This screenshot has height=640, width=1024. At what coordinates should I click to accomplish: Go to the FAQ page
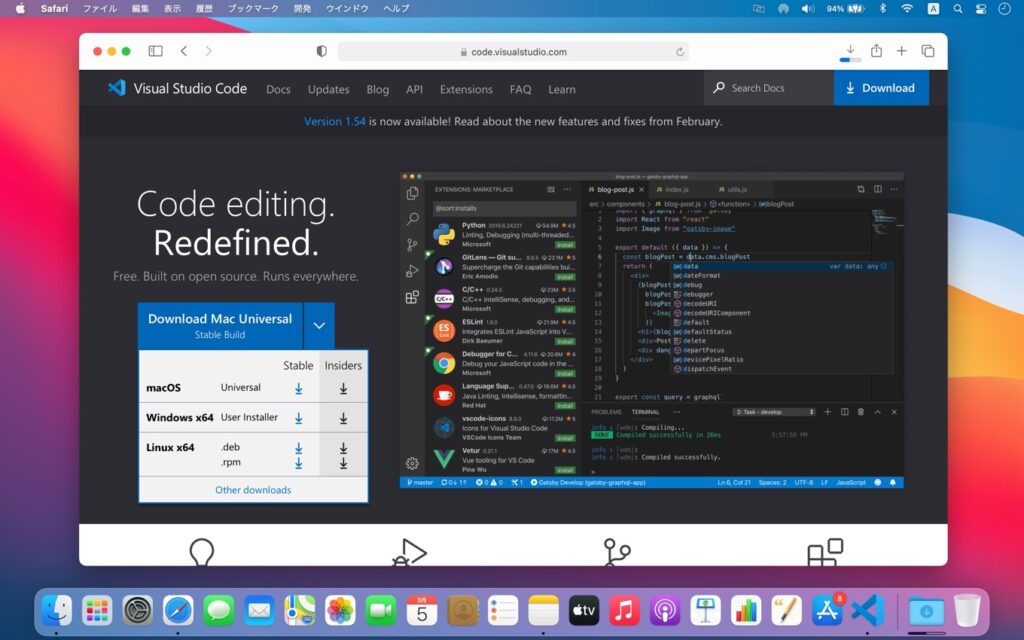[520, 89]
